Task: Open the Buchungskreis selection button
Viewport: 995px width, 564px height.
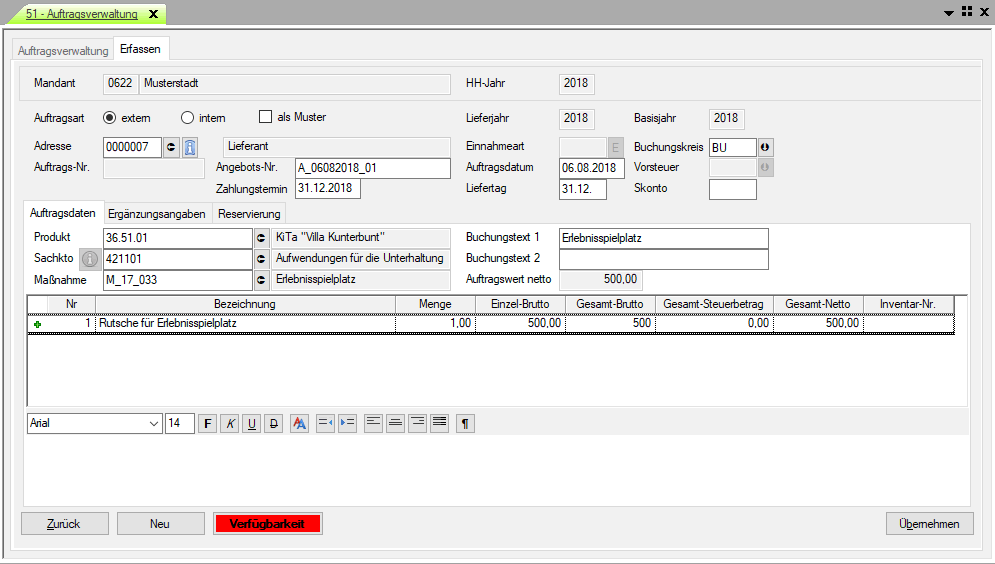Action: click(766, 147)
